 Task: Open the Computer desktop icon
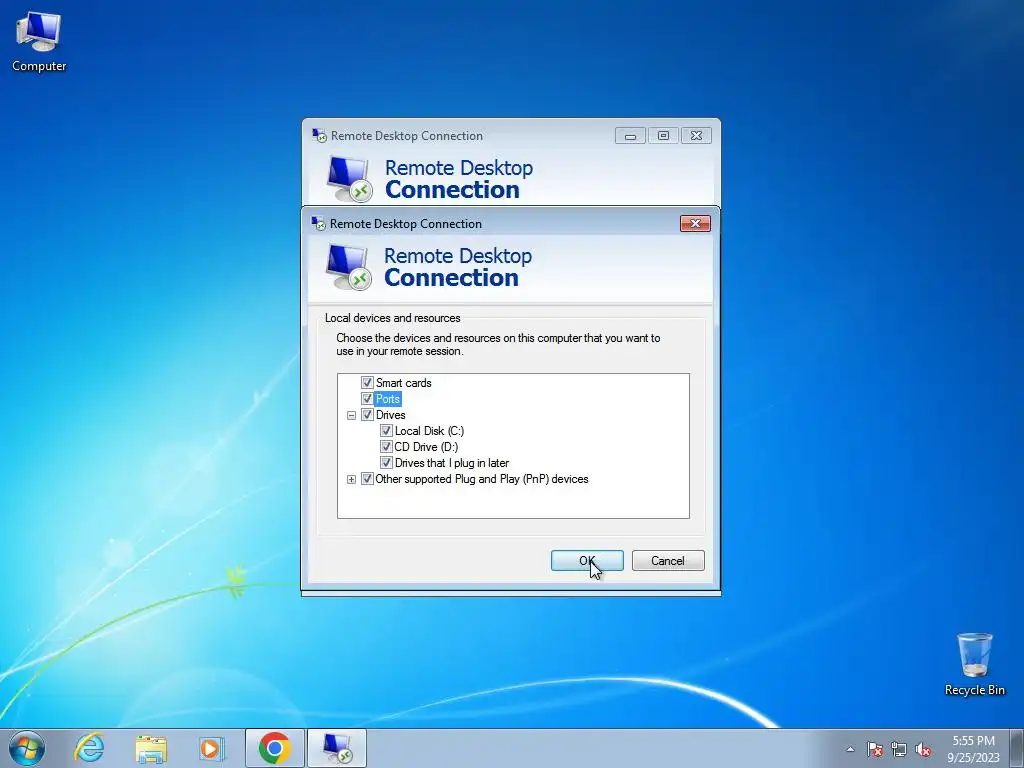(x=39, y=42)
